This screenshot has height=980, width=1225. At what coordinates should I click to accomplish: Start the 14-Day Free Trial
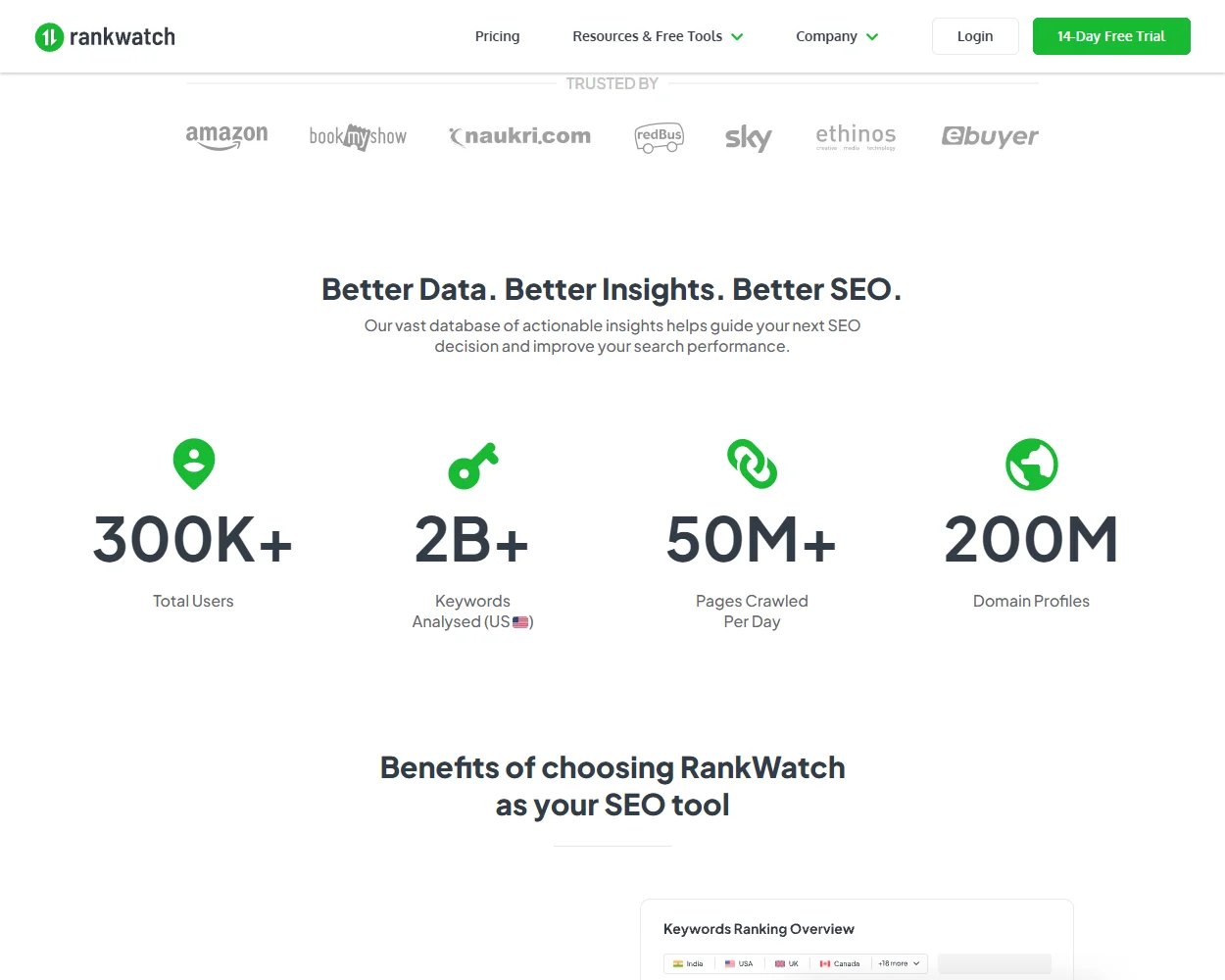coord(1111,35)
